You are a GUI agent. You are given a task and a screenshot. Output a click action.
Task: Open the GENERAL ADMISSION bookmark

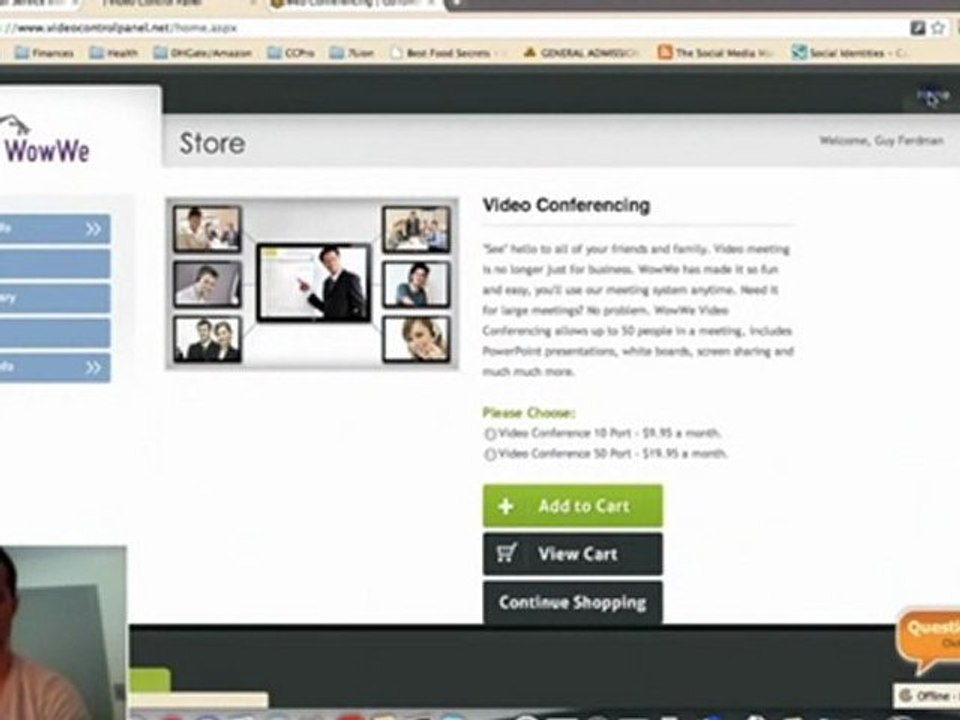pyautogui.click(x=581, y=53)
